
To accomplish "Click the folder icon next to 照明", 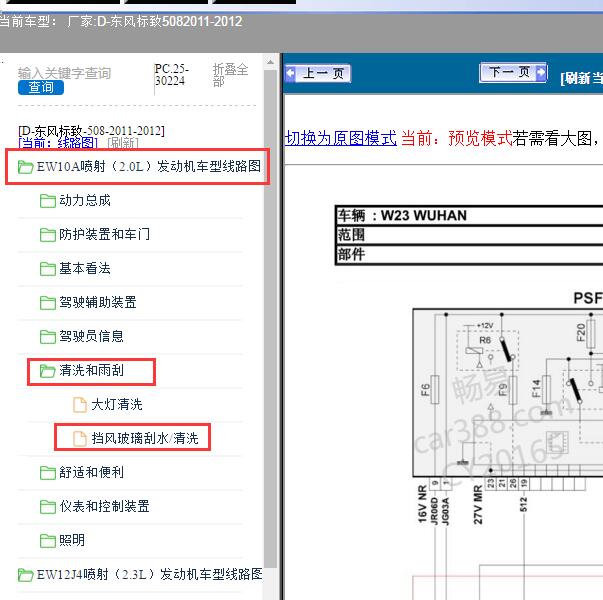I will [48, 541].
